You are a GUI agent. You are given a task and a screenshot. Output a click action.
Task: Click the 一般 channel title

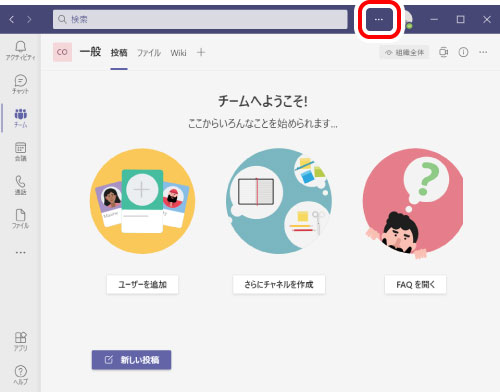pyautogui.click(x=90, y=52)
